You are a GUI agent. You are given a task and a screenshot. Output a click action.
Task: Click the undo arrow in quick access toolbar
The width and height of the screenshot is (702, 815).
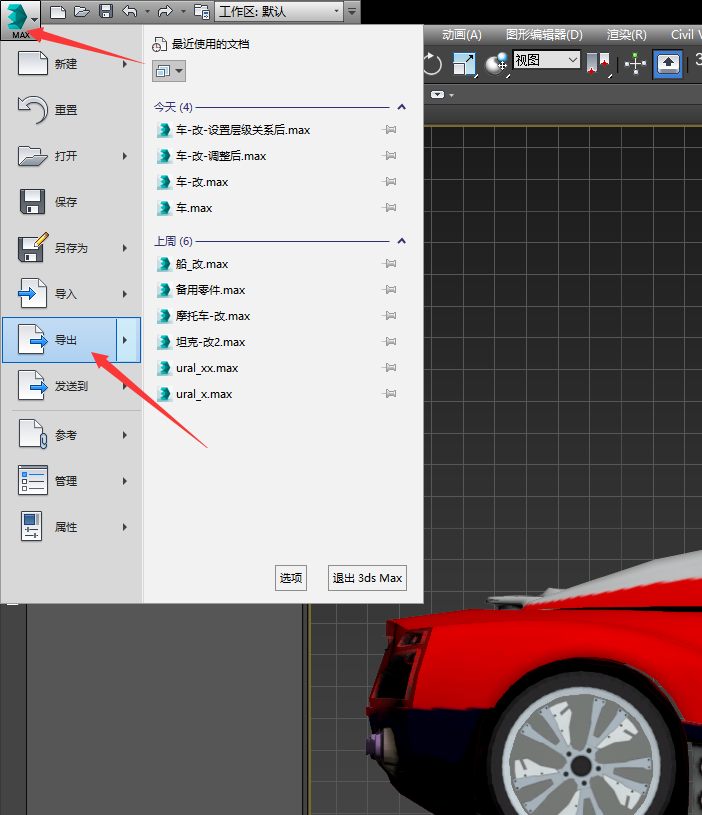point(129,12)
